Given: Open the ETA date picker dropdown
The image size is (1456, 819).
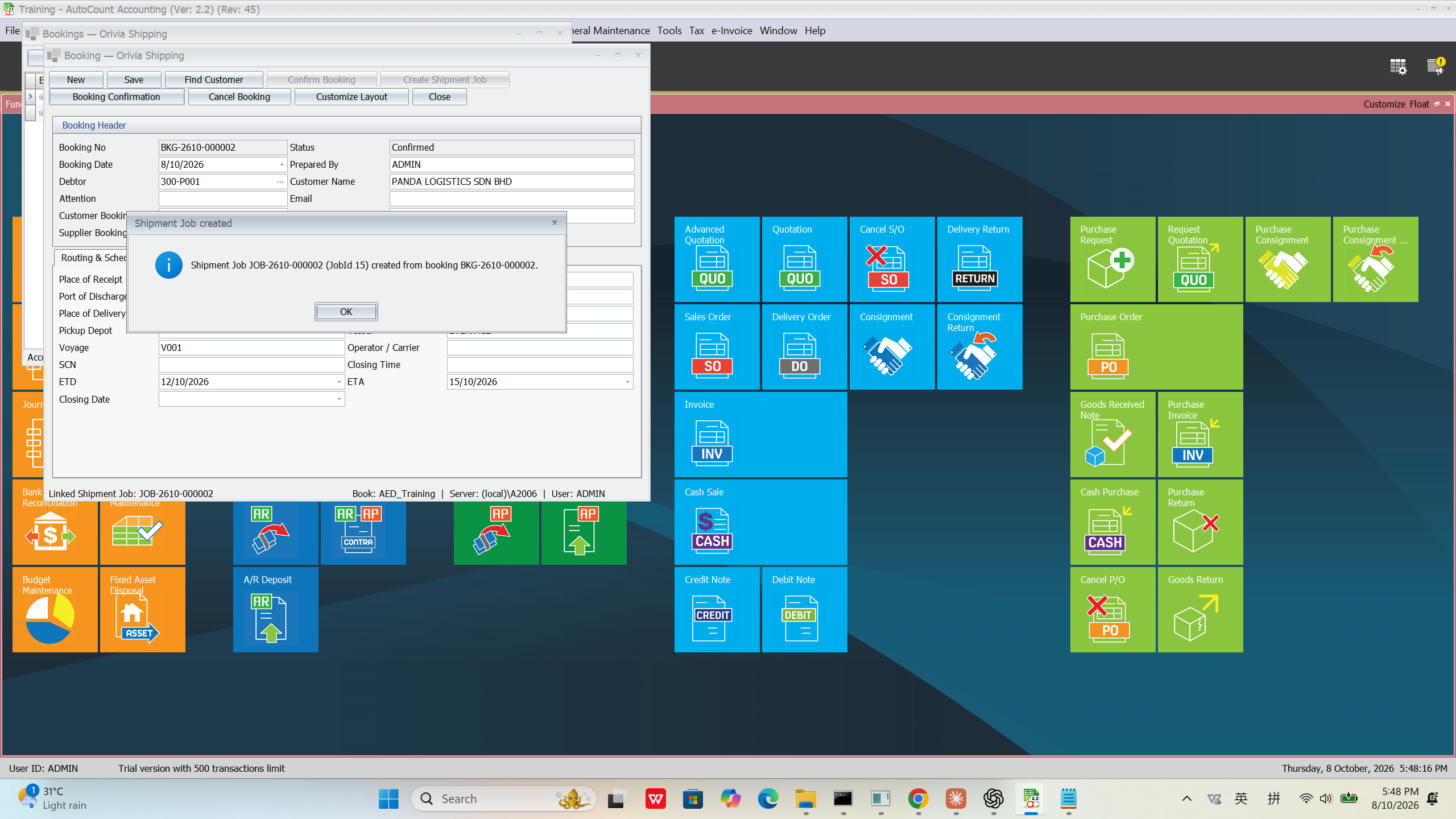Looking at the screenshot, I should click(x=628, y=382).
